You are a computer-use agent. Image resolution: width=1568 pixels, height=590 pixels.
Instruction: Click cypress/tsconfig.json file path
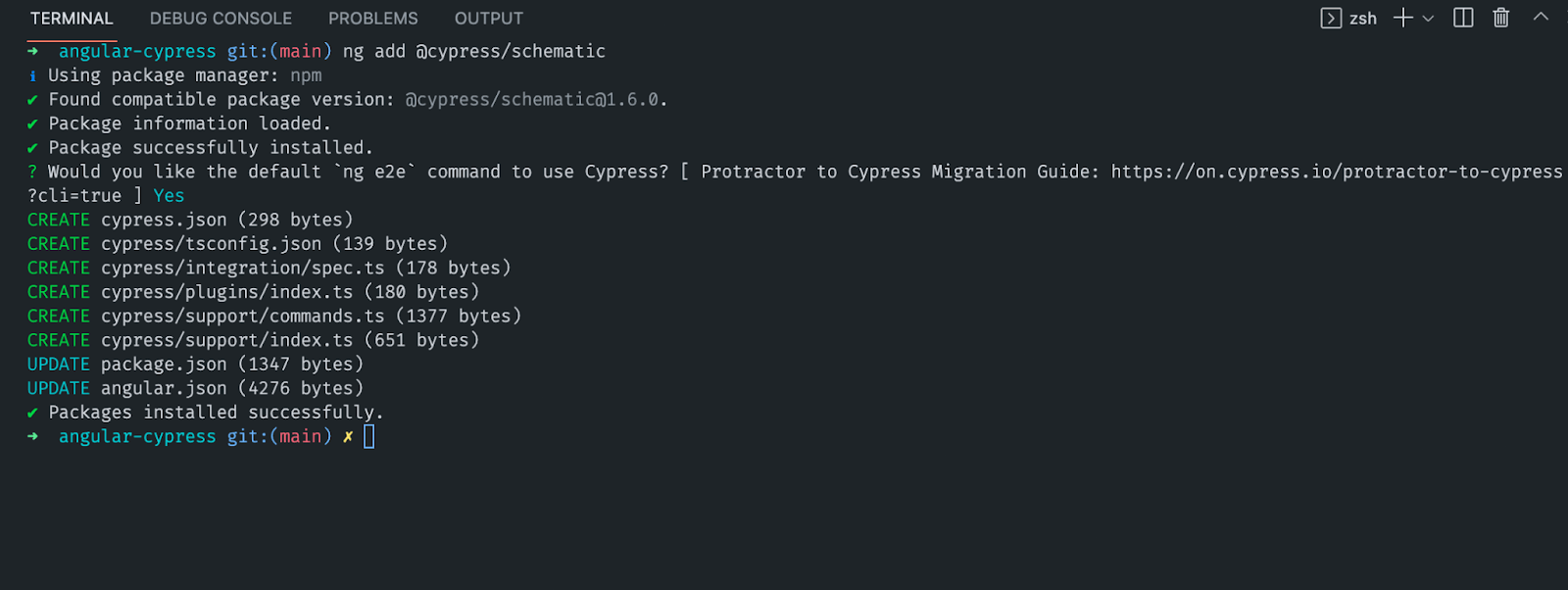[211, 243]
